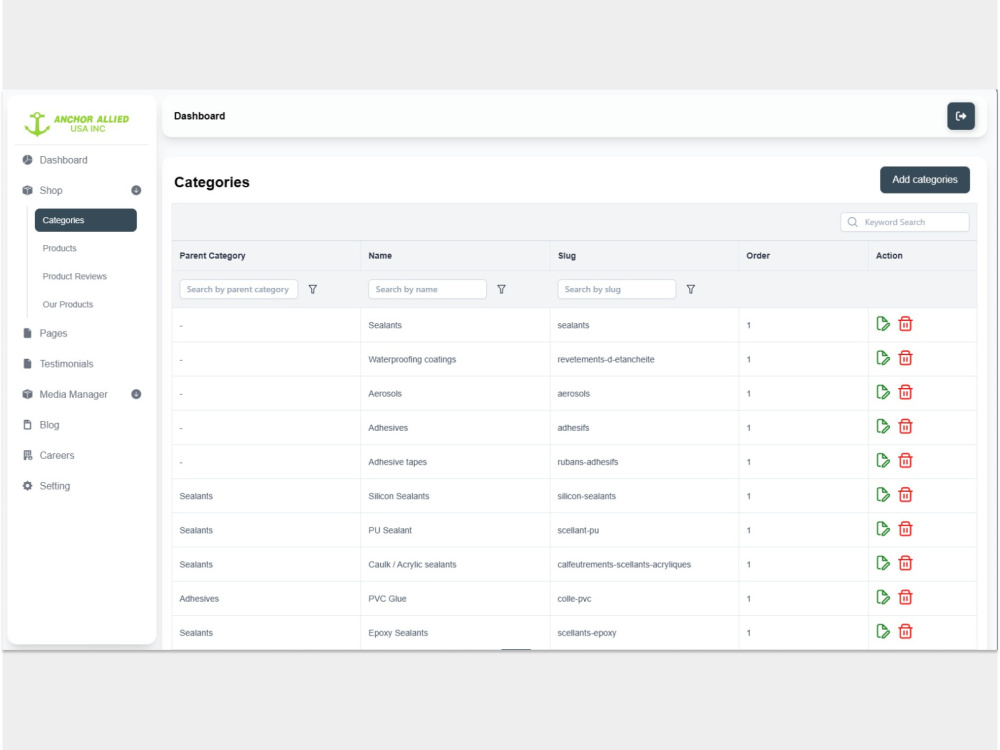Click the slug 'calfeutrements-scellants-acryliques'

click(624, 564)
